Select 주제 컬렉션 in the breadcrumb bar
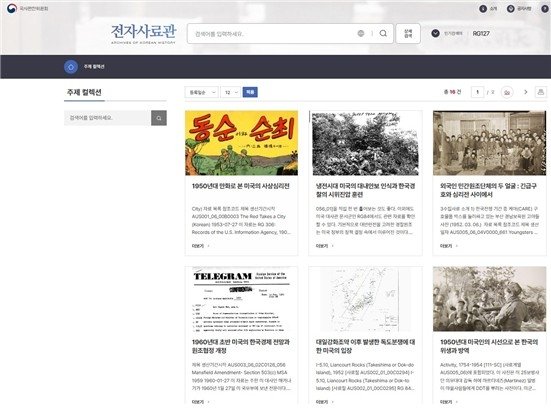This screenshot has height=409, width=551. tap(94, 67)
